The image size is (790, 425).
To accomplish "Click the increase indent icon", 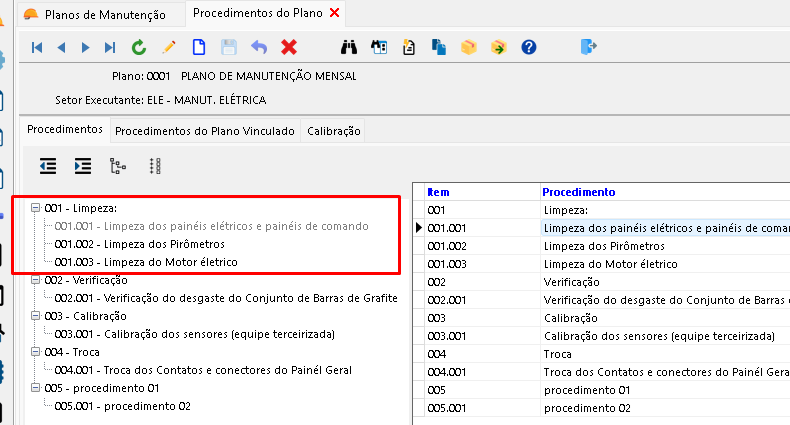I will [83, 166].
